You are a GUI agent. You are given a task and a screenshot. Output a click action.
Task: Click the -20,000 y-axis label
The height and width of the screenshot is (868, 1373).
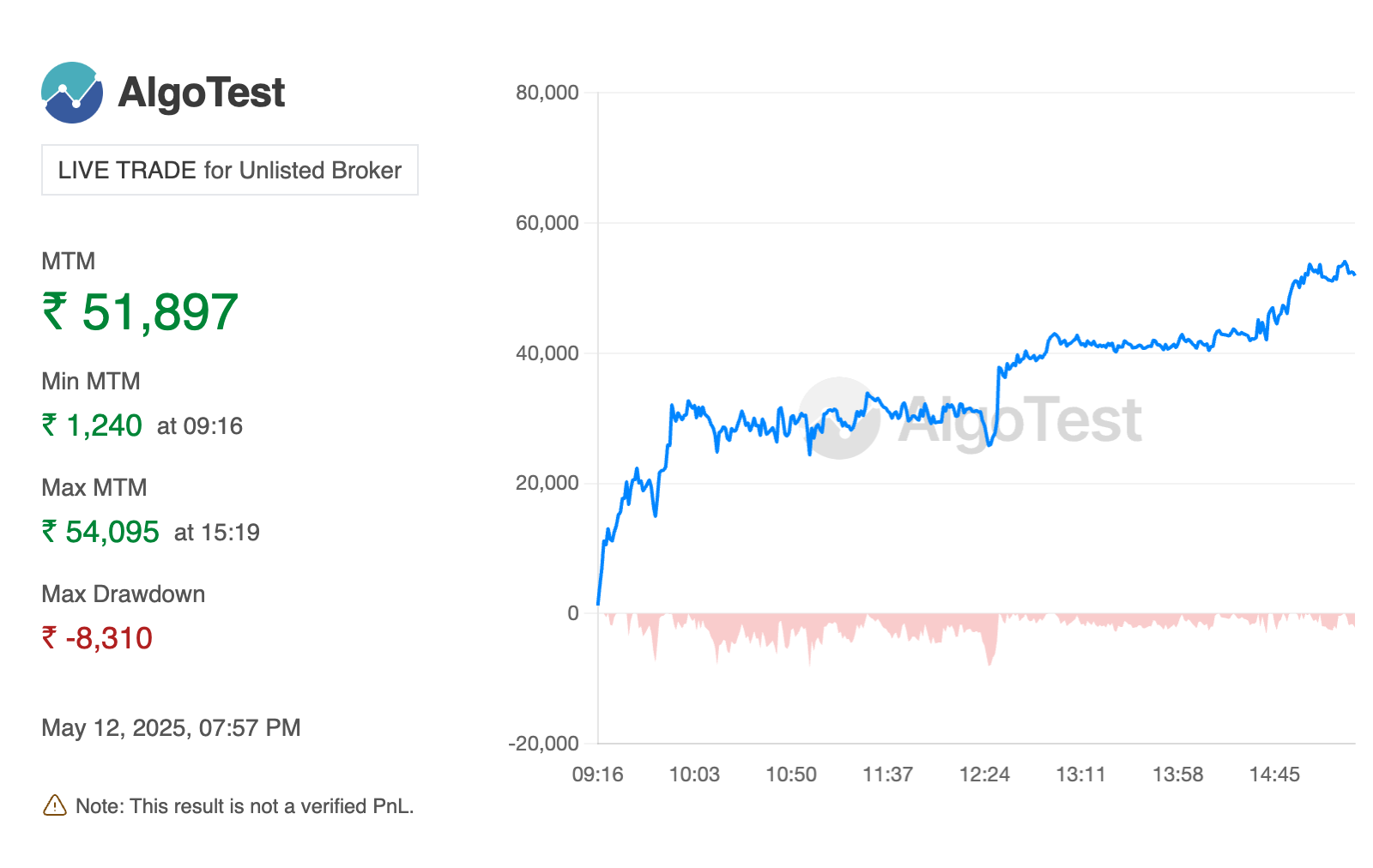tap(543, 744)
